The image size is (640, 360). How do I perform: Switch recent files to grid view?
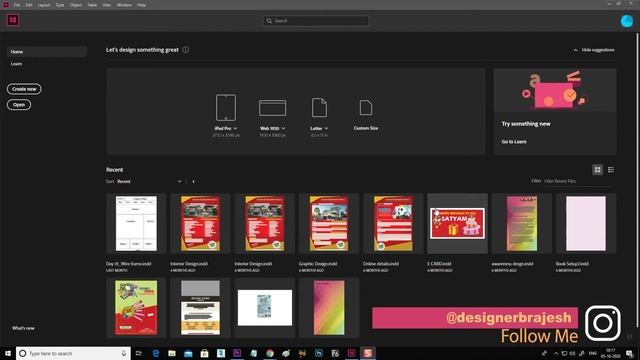pyautogui.click(x=598, y=170)
